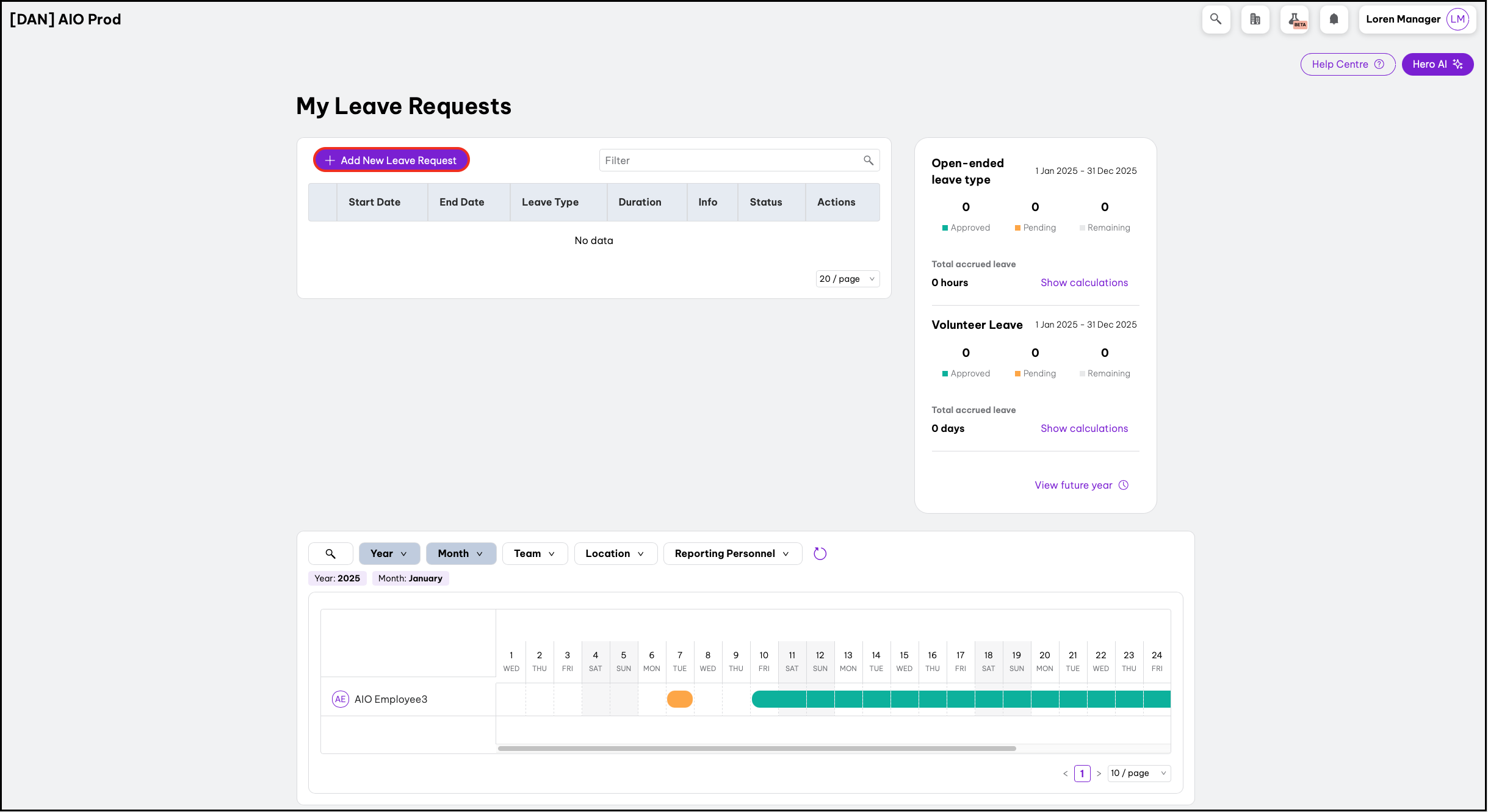This screenshot has width=1488, height=812.
Task: Click the calendar search magnifier button
Action: click(330, 553)
